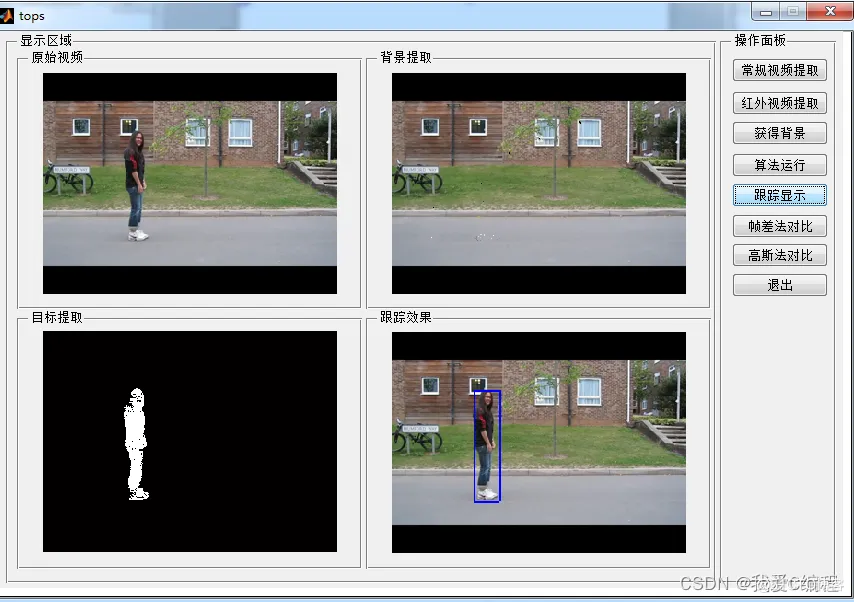
Task: Click the 目标提取 panel label
Action: (x=57, y=317)
